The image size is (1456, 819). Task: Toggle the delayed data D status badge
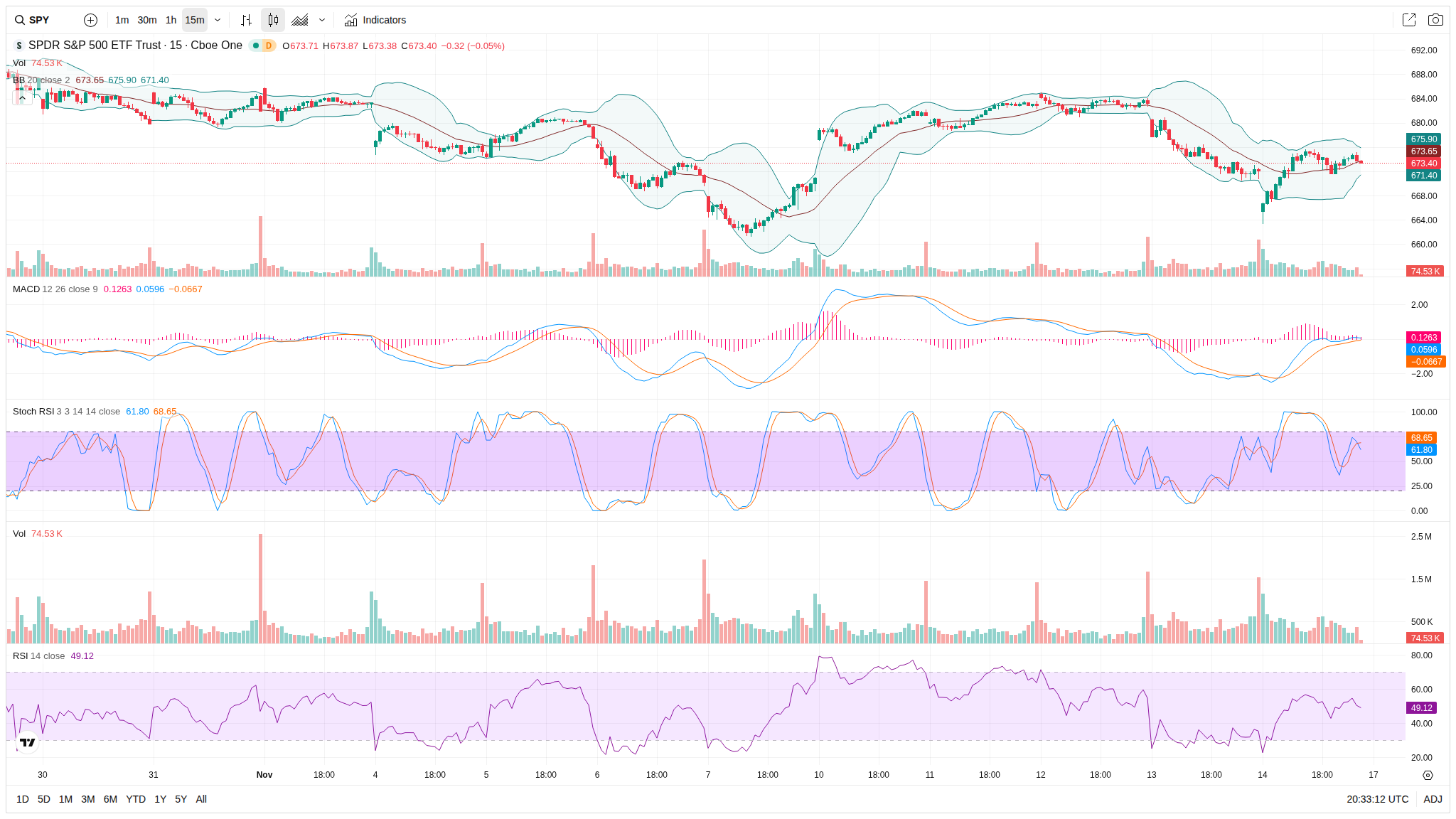tap(268, 45)
